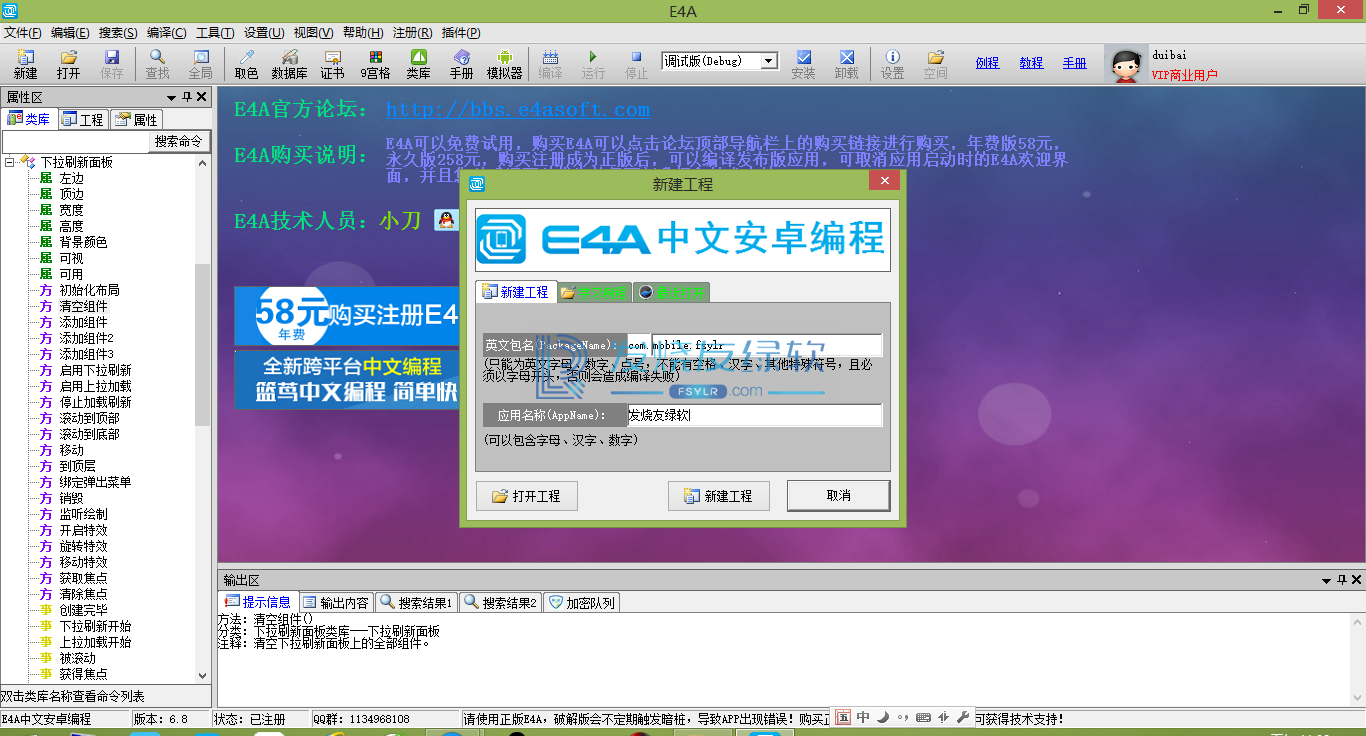The width and height of the screenshot is (1366, 736).
Task: Select 背景颜色 property in the tree
Action: pyautogui.click(x=83, y=242)
